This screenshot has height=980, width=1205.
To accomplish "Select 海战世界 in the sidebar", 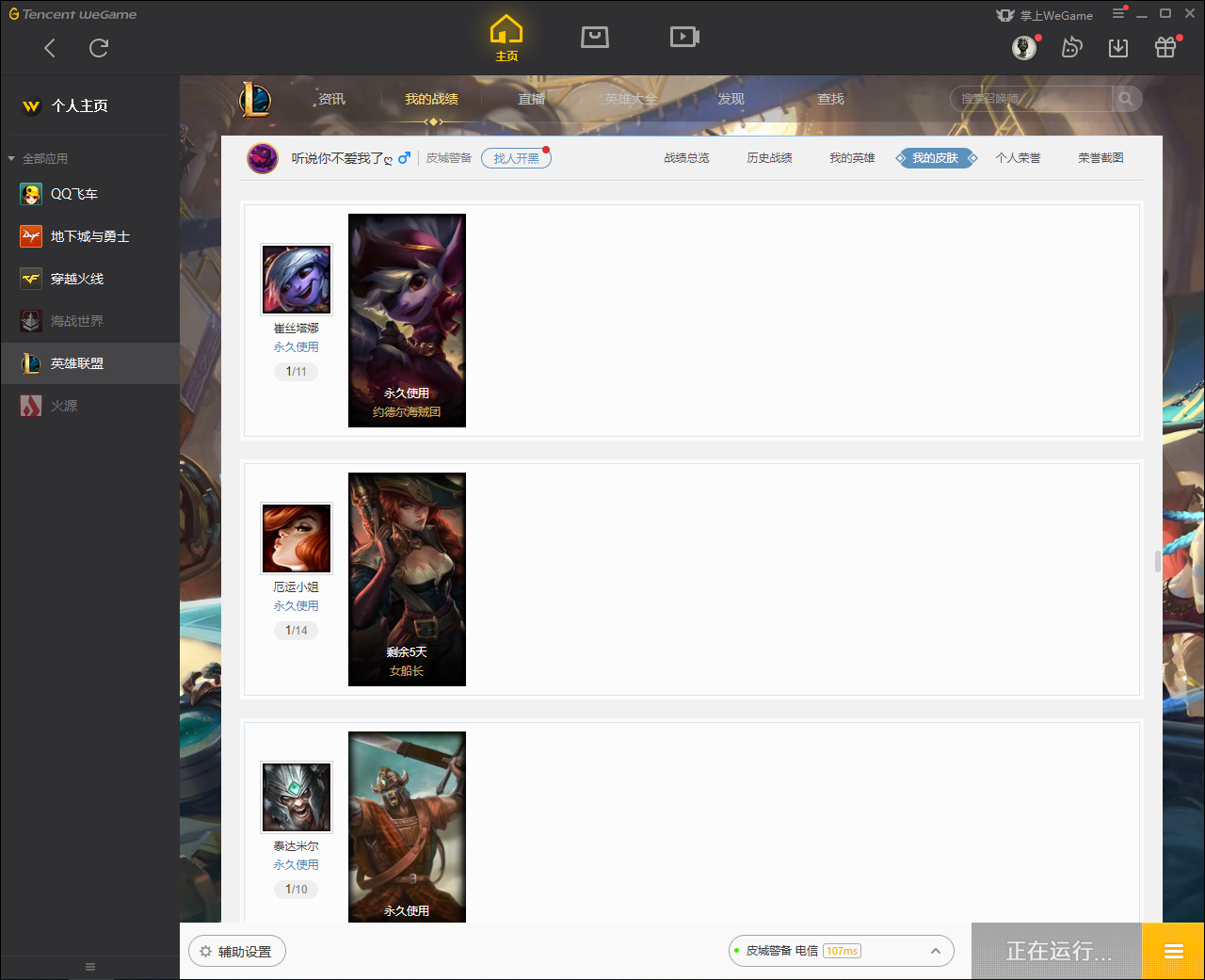I will (x=89, y=321).
